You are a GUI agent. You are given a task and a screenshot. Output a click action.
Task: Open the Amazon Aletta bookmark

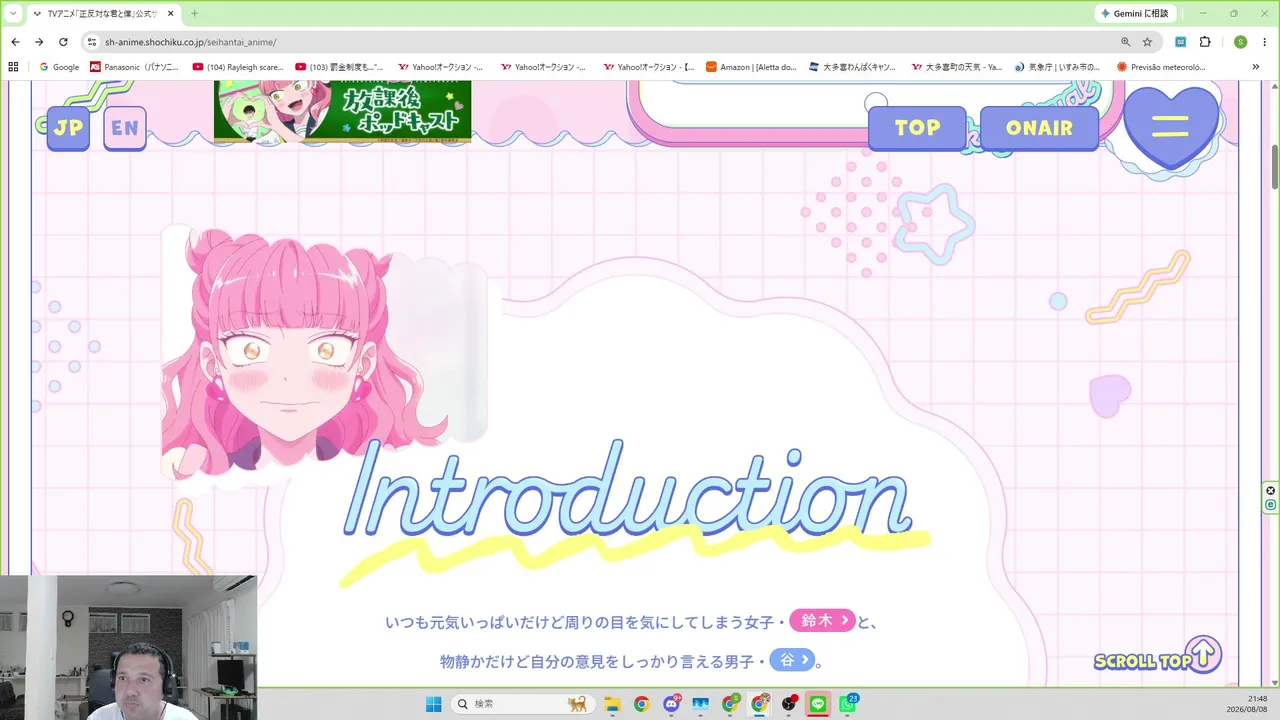click(751, 67)
